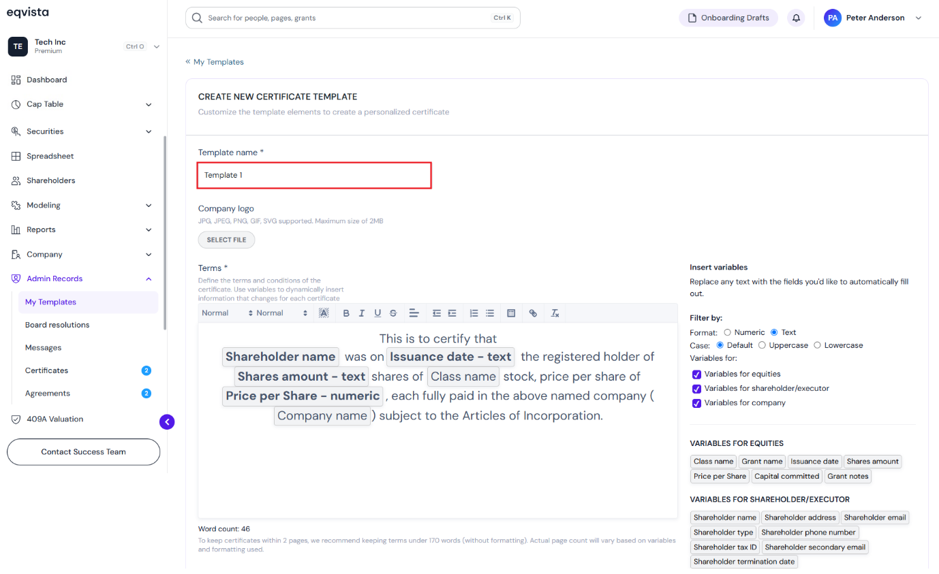This screenshot has height=574, width=939.
Task: Select the Uppercase case option
Action: tap(762, 345)
